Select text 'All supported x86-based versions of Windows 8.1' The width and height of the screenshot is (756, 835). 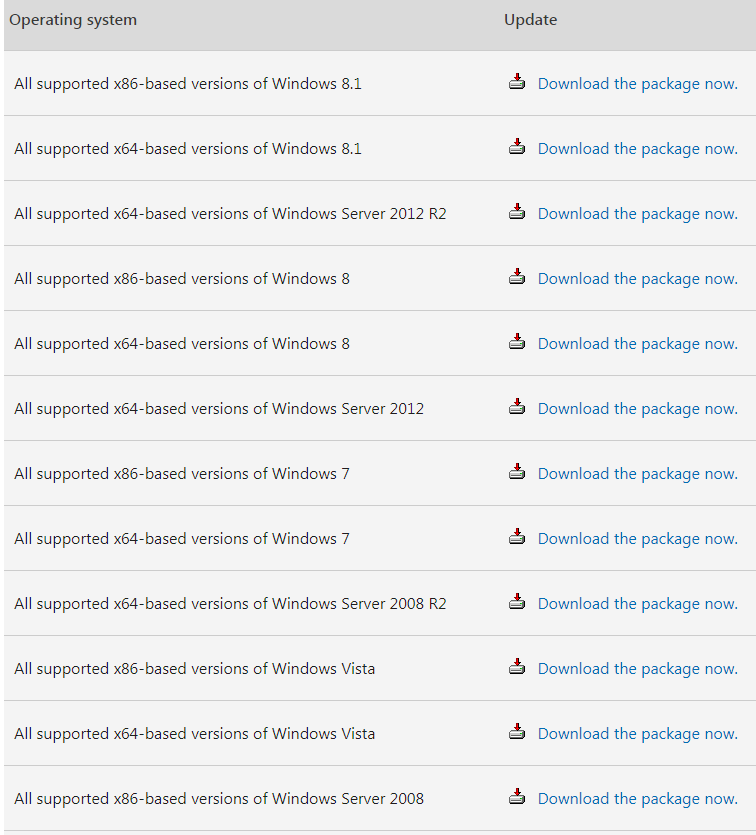pos(188,84)
